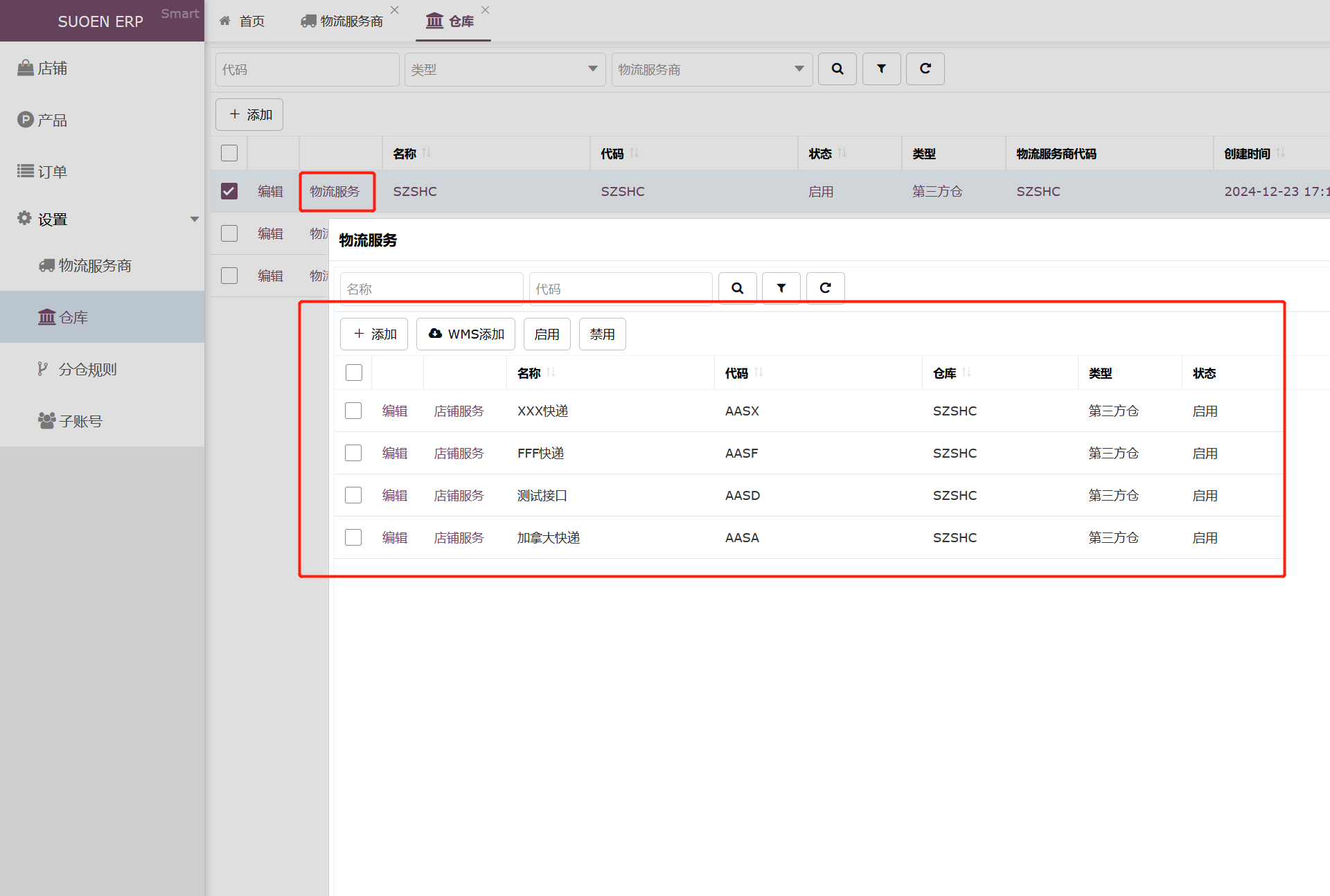Click the filter funnel icon in 物流服务 panel
The image size is (1330, 896).
pyautogui.click(x=781, y=288)
